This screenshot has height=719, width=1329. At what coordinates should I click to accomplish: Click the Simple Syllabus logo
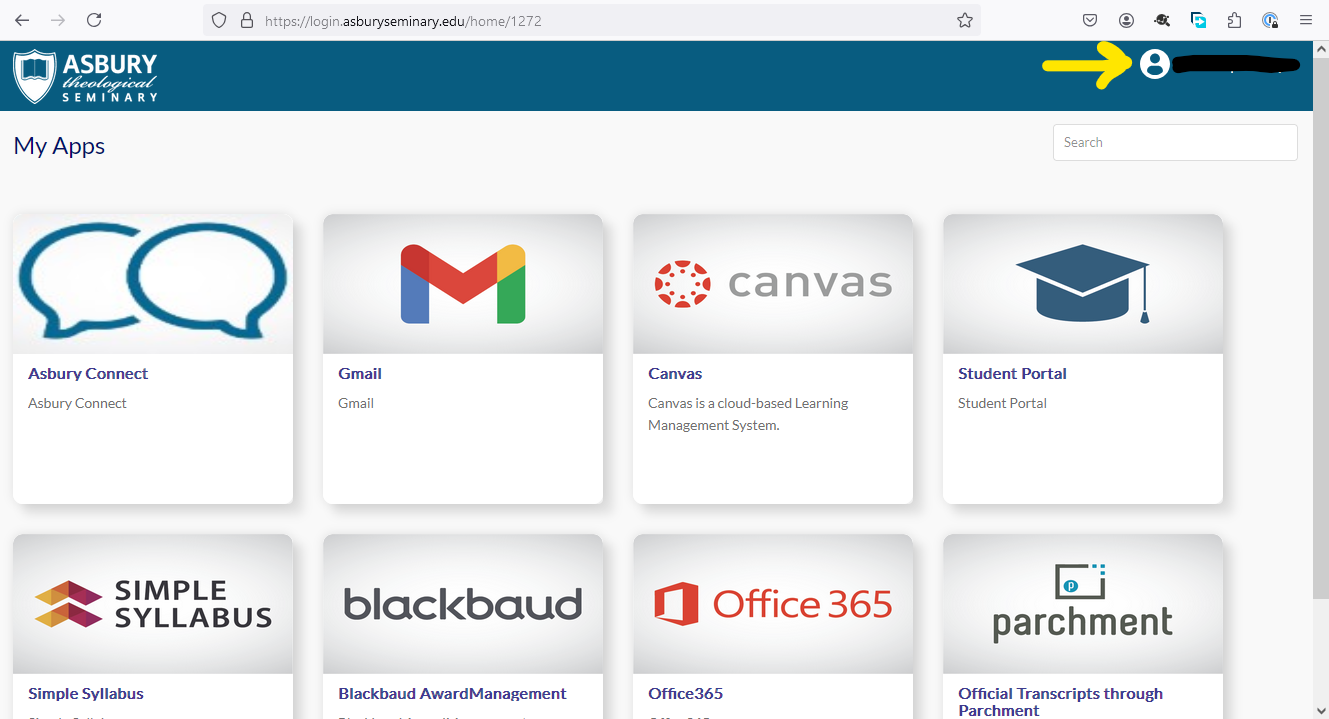pos(152,604)
